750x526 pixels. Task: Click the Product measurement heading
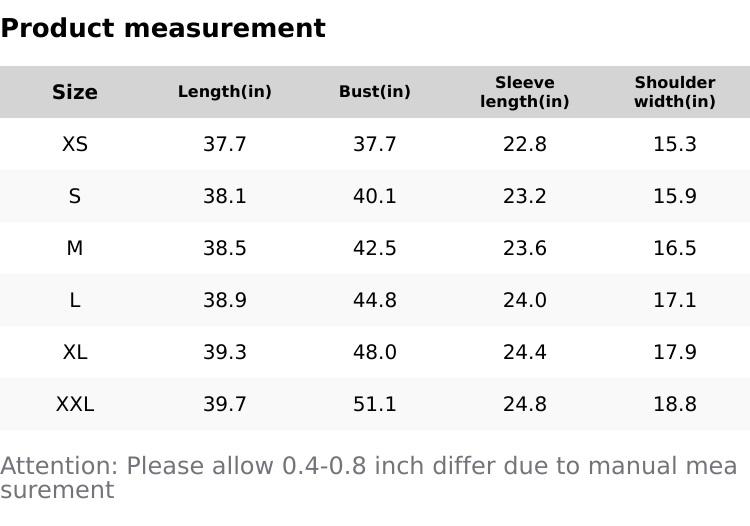click(163, 28)
